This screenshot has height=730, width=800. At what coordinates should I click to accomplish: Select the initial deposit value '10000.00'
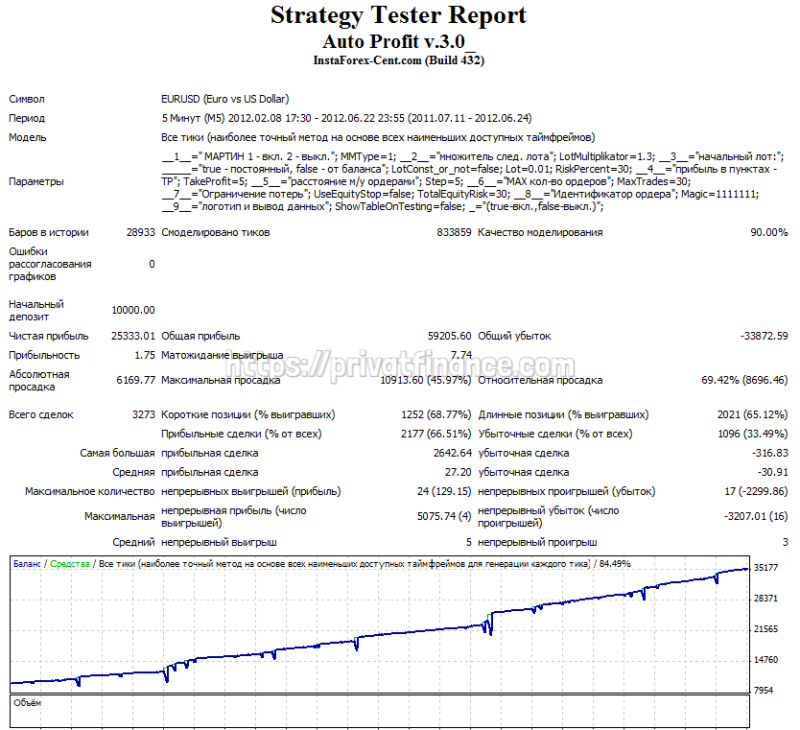pos(133,311)
